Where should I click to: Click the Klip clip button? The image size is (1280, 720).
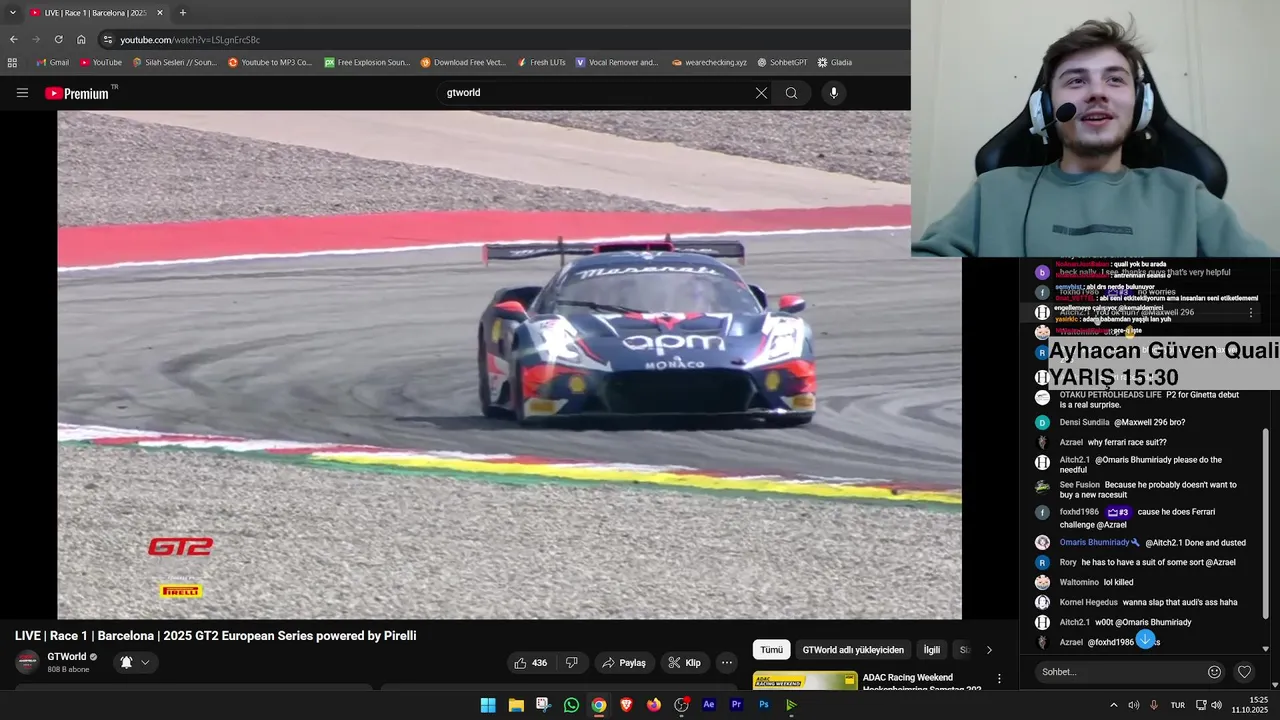[685, 663]
